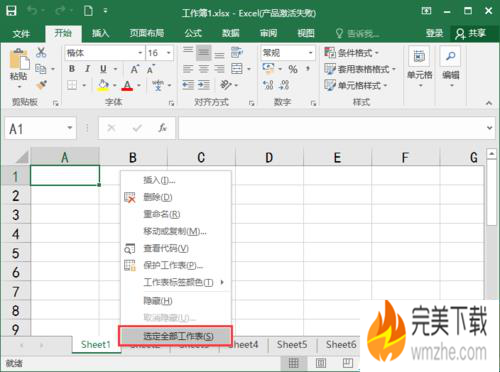Click in the formula bar input
Viewport: 500px width, 372px height.
click(x=332, y=128)
